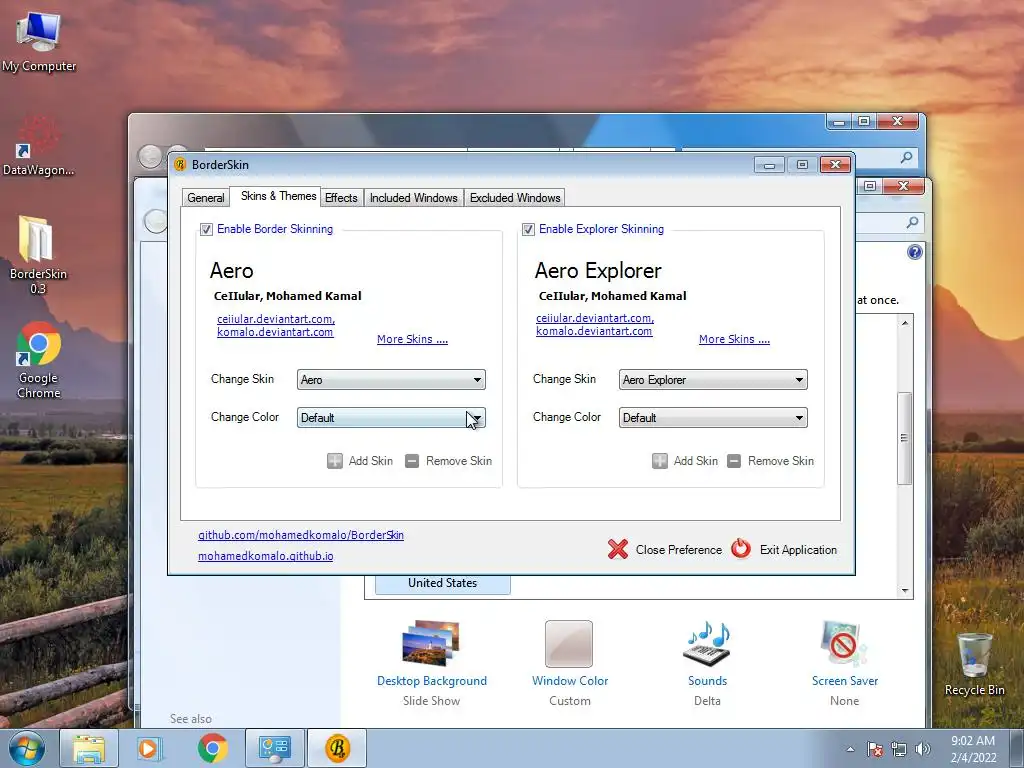
Task: Click the help question mark icon
Action: tap(914, 252)
